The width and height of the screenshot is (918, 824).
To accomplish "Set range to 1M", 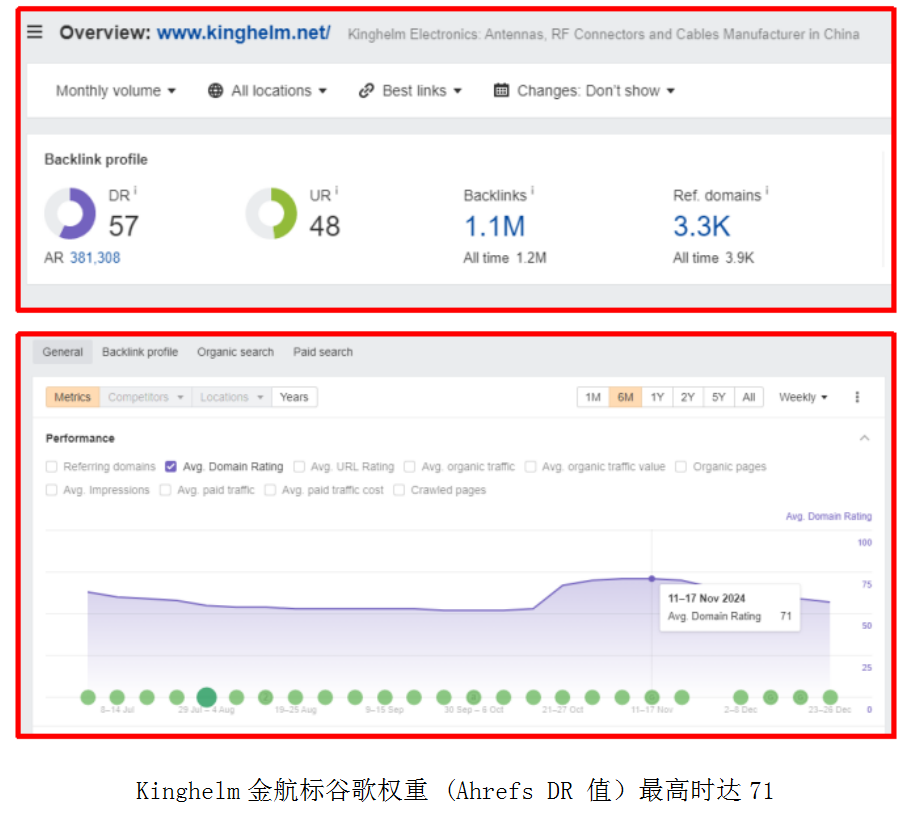I will 593,397.
